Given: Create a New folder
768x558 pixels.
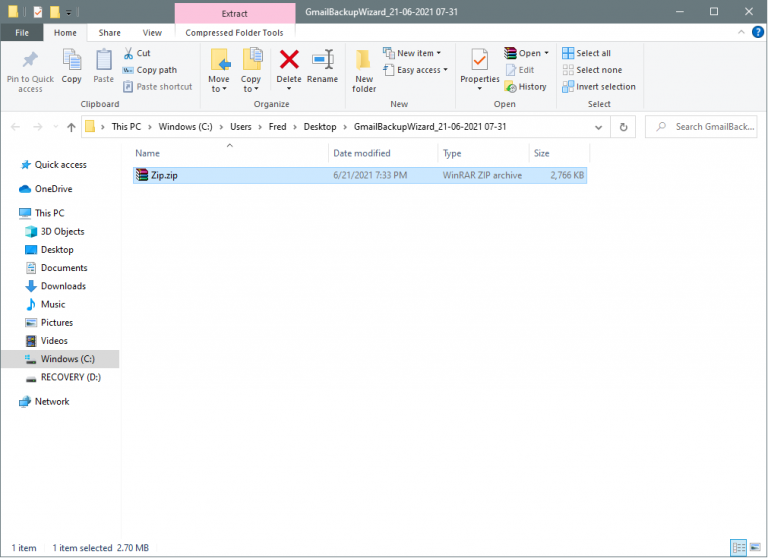Looking at the screenshot, I should pyautogui.click(x=364, y=70).
